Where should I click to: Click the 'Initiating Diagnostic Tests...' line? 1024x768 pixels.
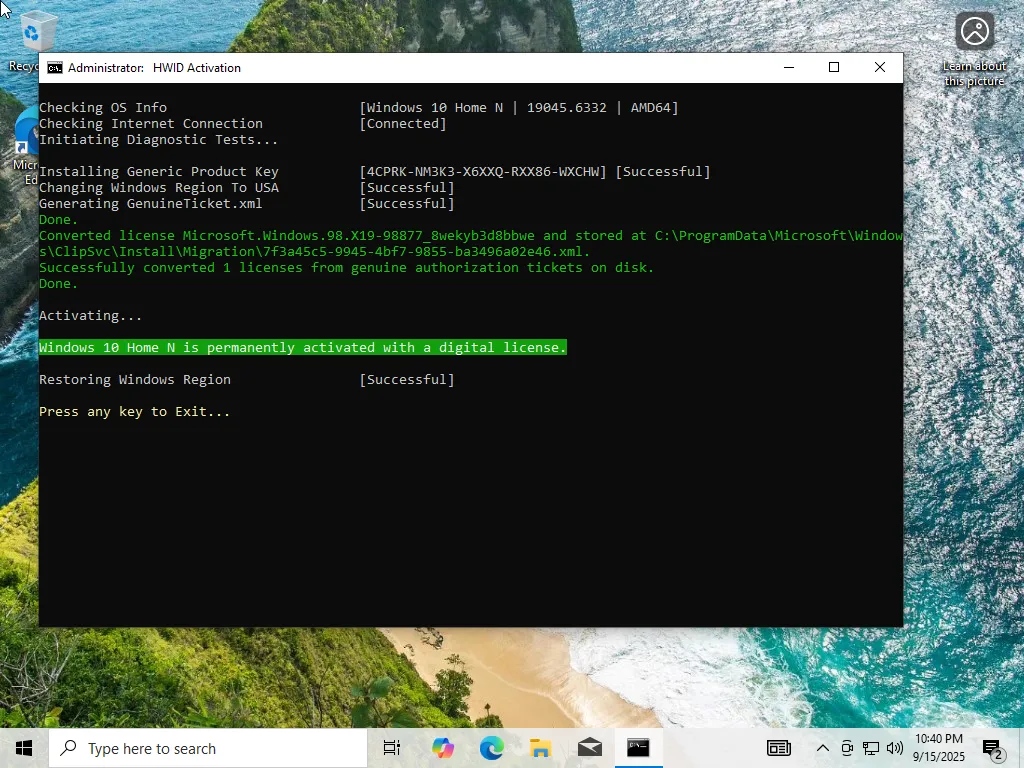click(x=159, y=140)
